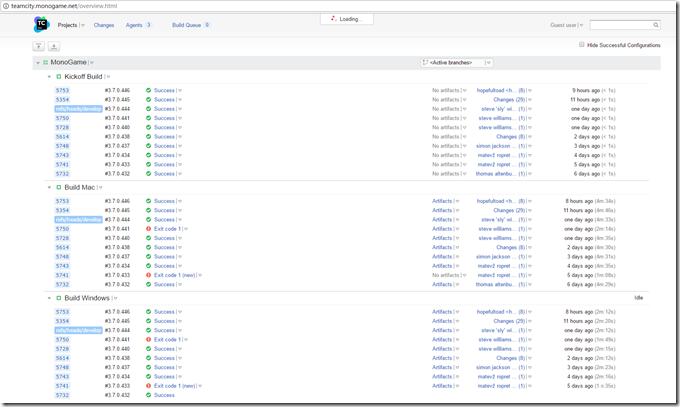Click the Kickoff Build configuration square icon
The width and height of the screenshot is (680, 407).
[x=59, y=76]
